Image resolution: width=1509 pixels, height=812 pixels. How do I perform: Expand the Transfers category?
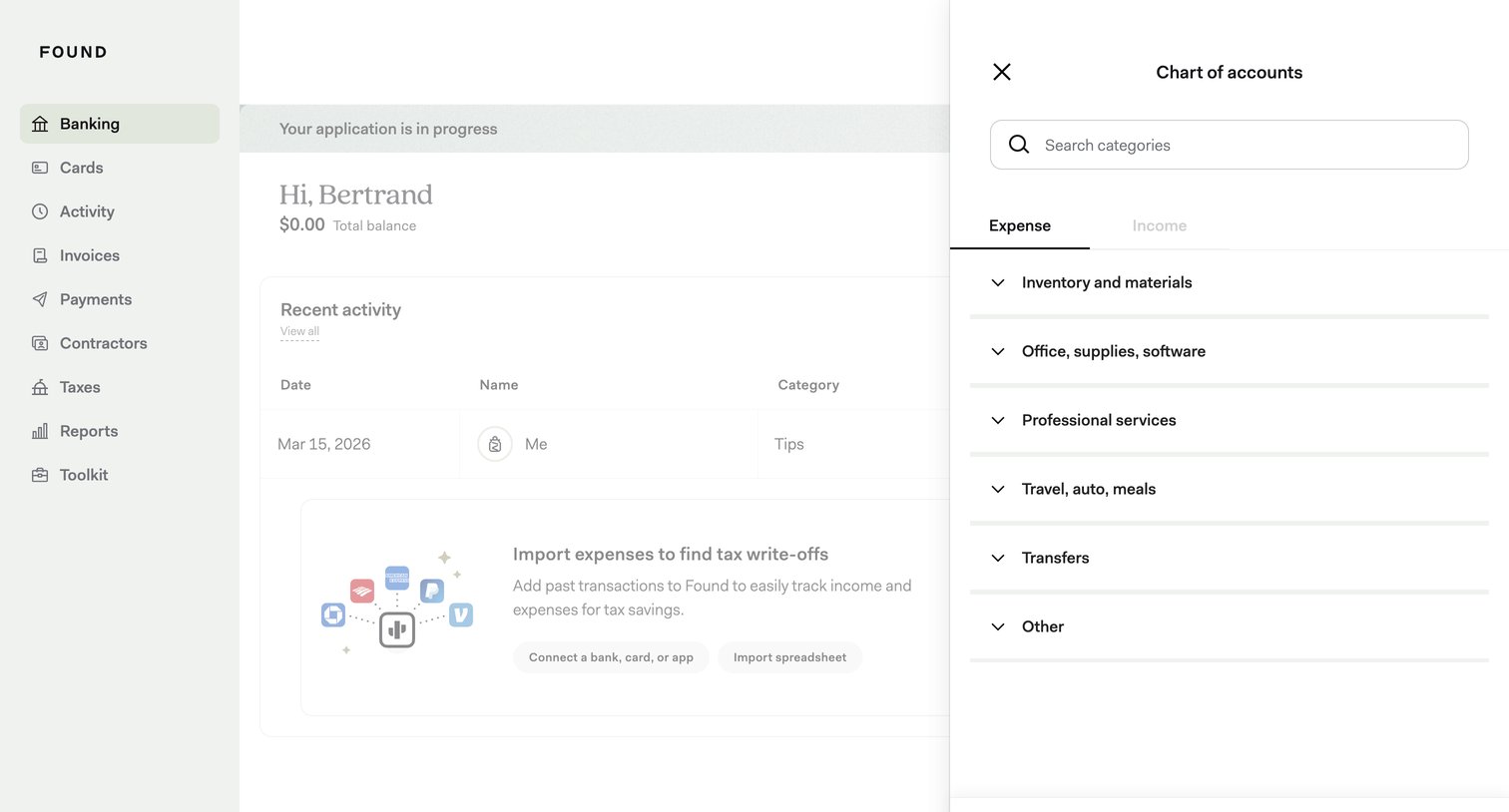[x=1229, y=558]
